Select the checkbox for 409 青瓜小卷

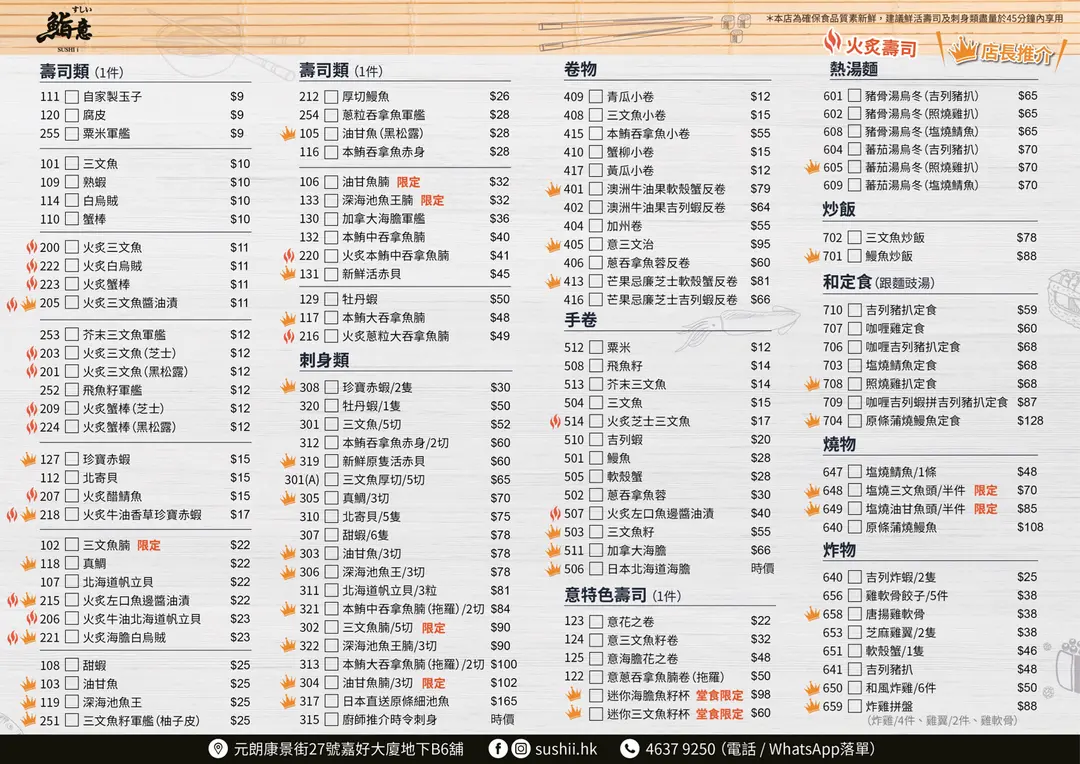tap(595, 97)
